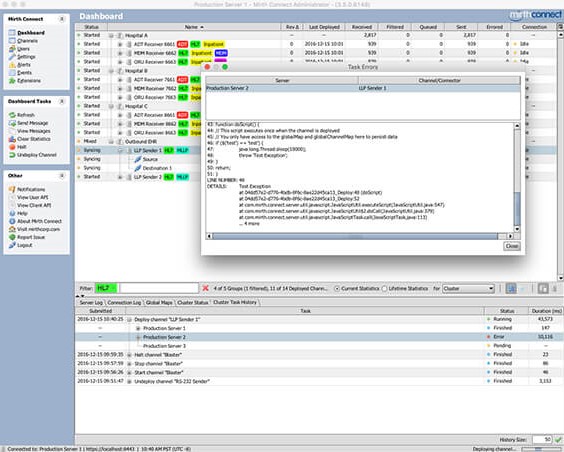This screenshot has height=452, width=564.
Task: Switch to the Global Maps tab
Action: (159, 302)
